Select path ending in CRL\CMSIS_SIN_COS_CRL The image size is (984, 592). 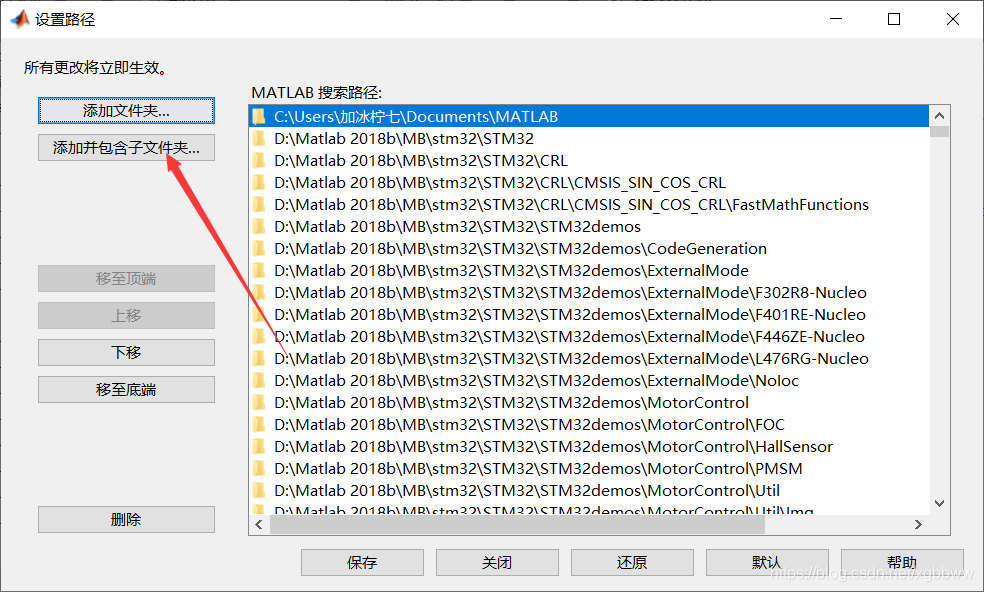pos(589,182)
